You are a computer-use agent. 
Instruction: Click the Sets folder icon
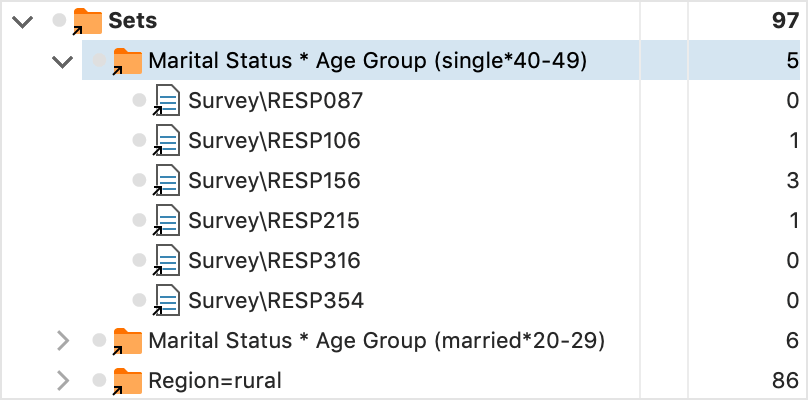(88, 21)
